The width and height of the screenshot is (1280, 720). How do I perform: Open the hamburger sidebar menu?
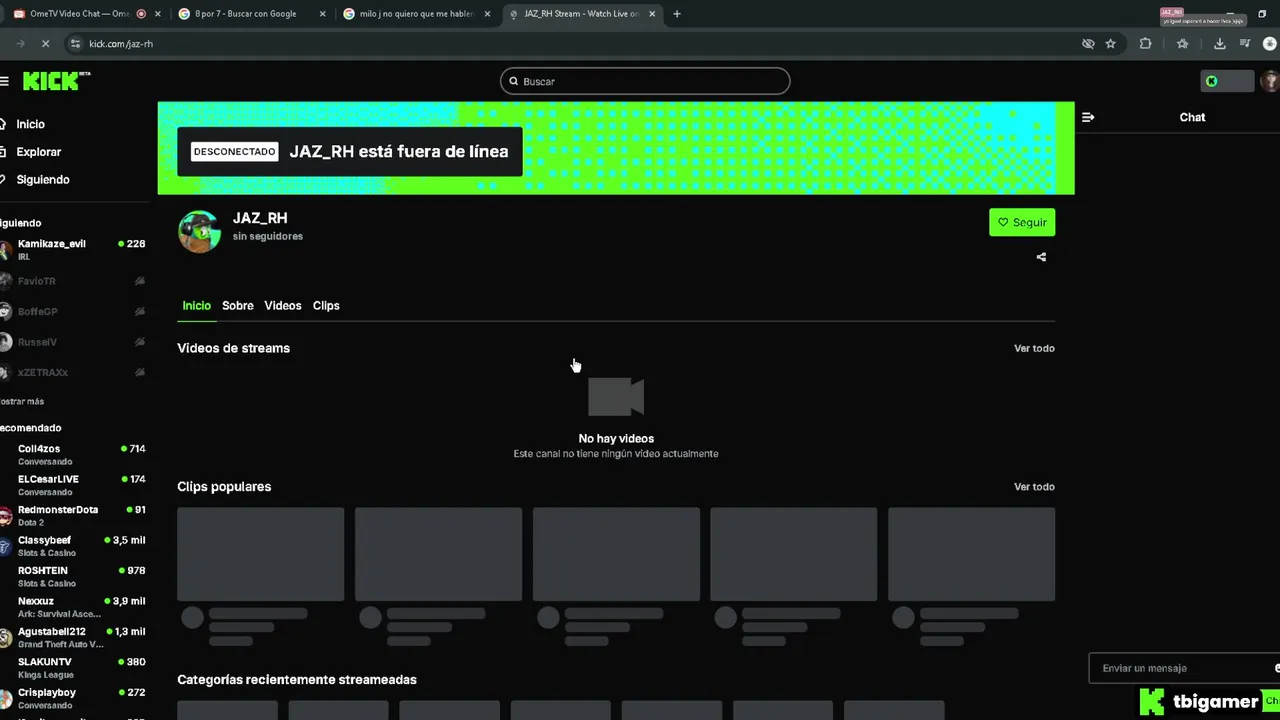point(5,81)
